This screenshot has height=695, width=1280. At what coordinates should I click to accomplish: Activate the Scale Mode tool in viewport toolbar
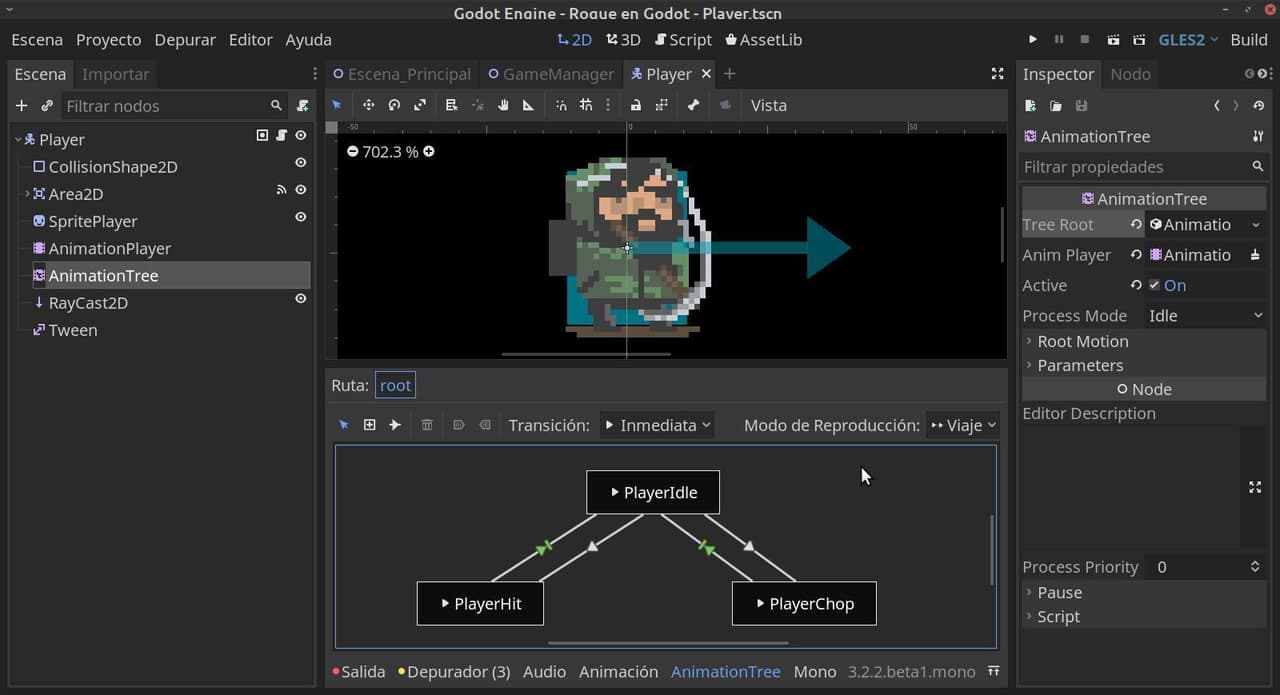(420, 105)
